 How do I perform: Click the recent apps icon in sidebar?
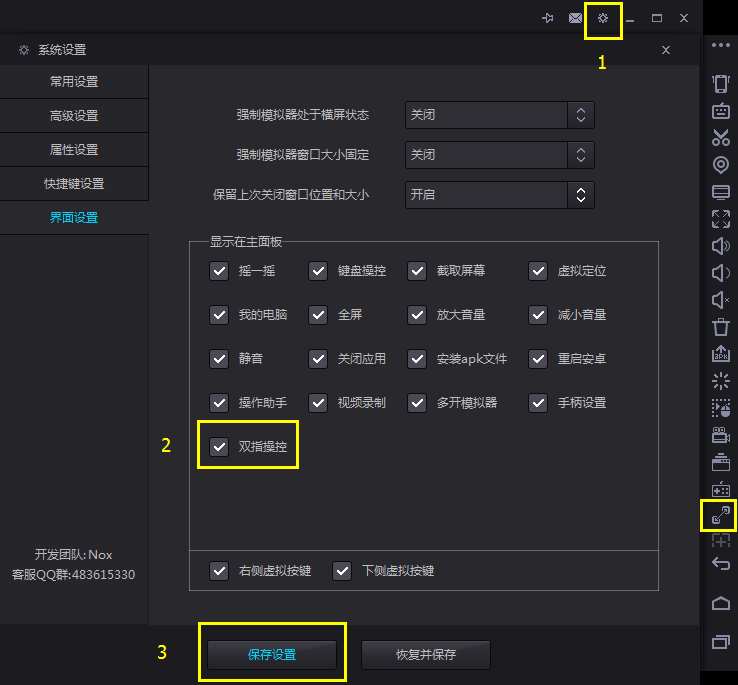coord(721,642)
